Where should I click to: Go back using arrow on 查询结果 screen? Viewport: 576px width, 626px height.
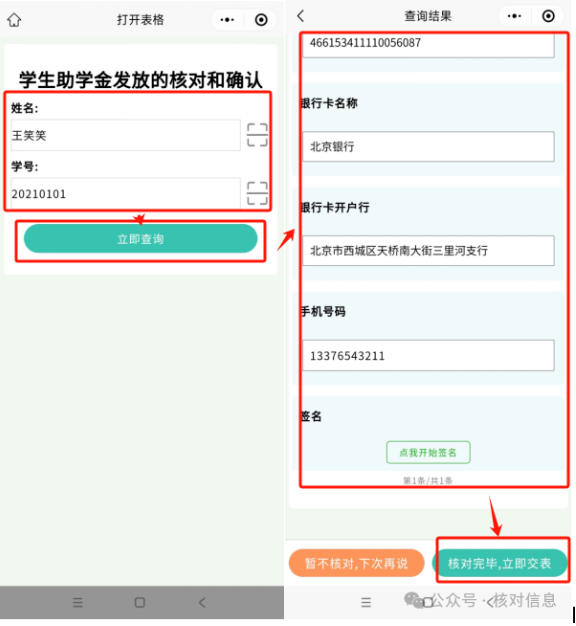[301, 16]
